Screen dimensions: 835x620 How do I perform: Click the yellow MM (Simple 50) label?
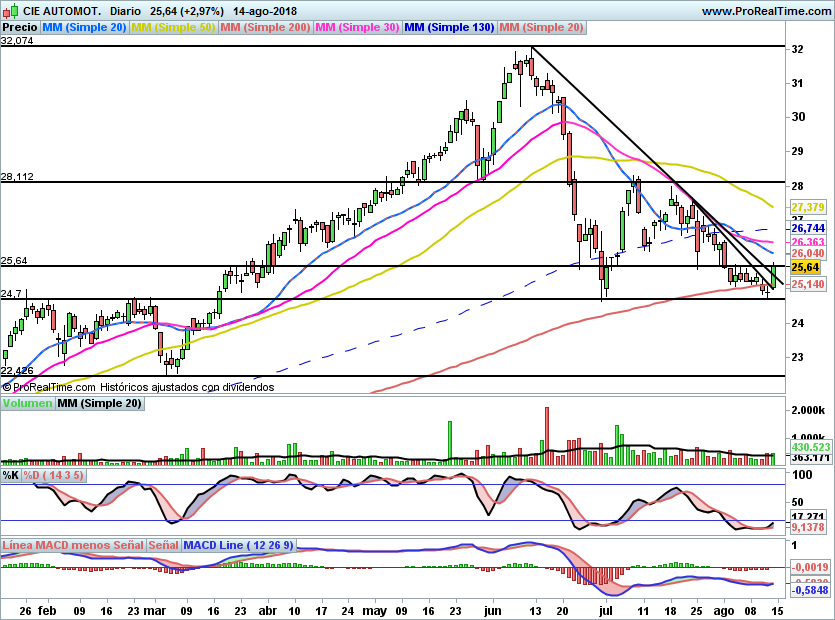pos(173,27)
